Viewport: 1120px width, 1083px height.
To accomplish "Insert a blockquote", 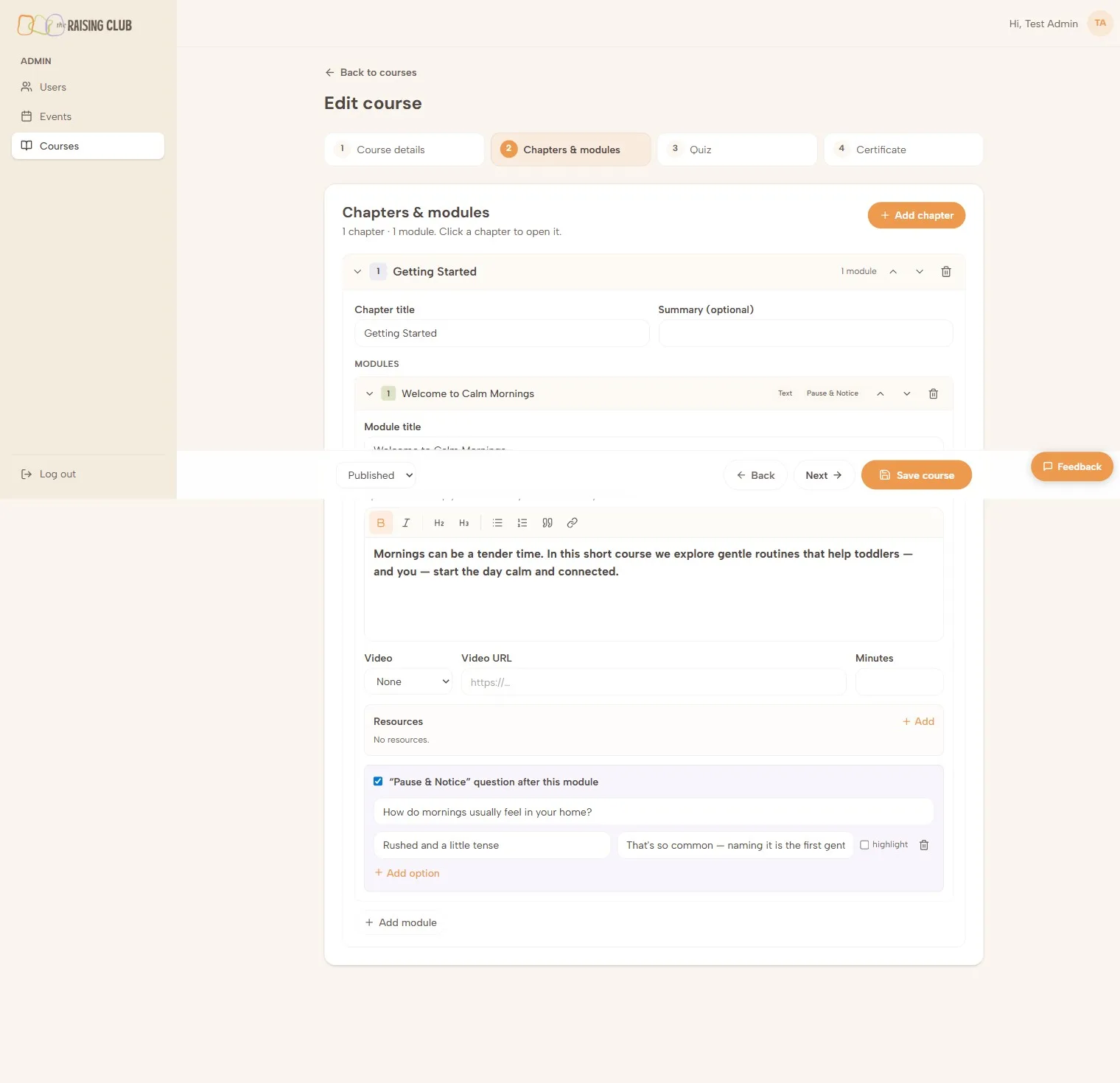I will point(547,523).
